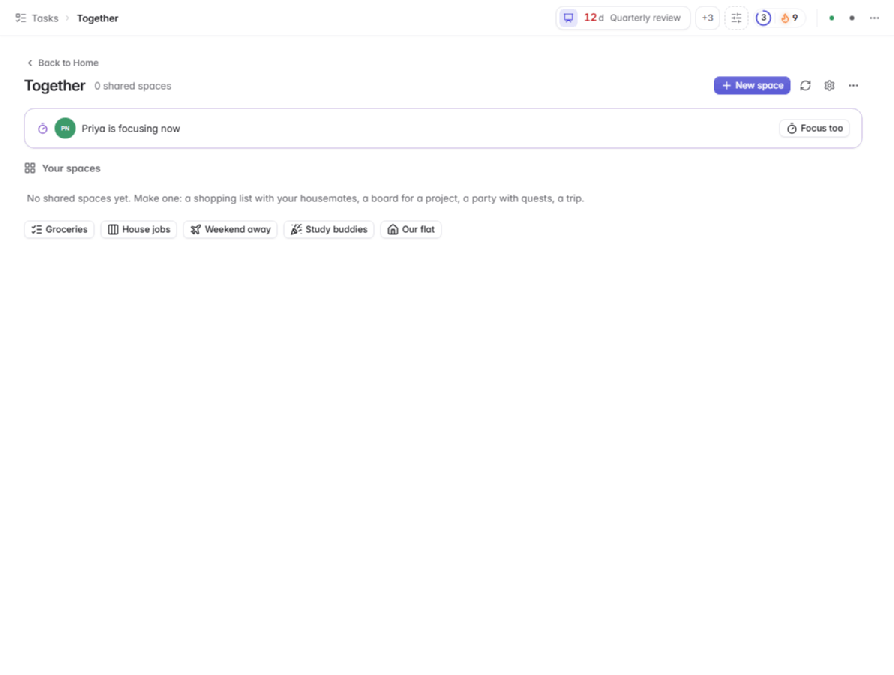Pick the Study buddies template chip

(x=329, y=229)
